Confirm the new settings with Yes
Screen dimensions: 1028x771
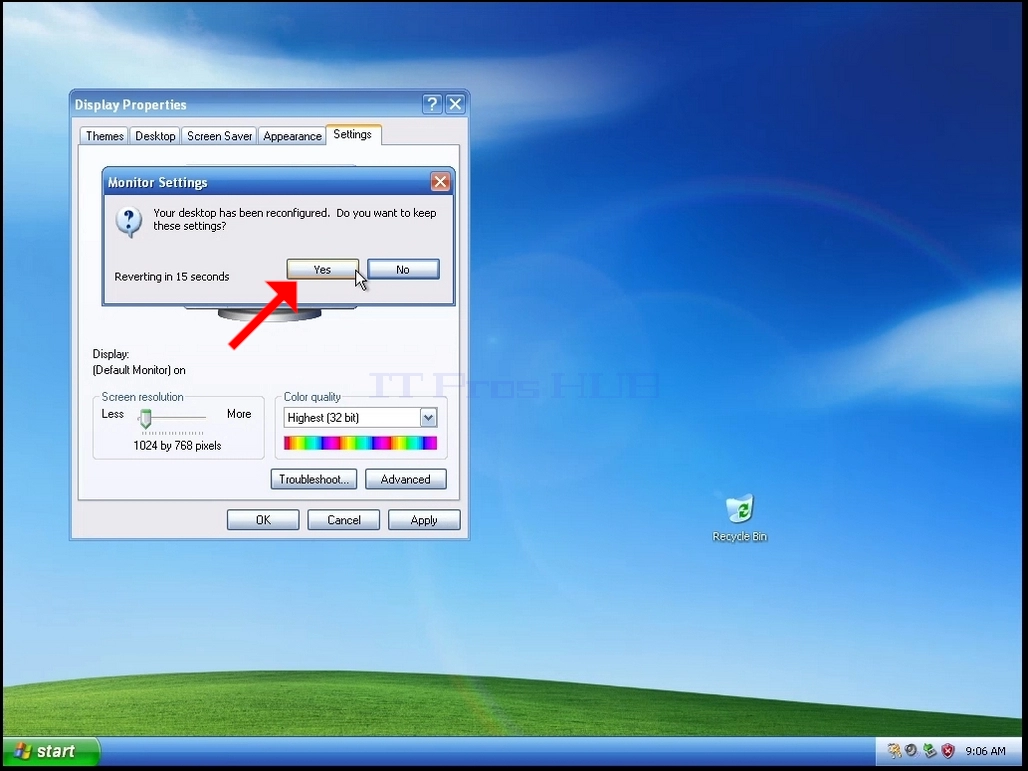(x=323, y=269)
